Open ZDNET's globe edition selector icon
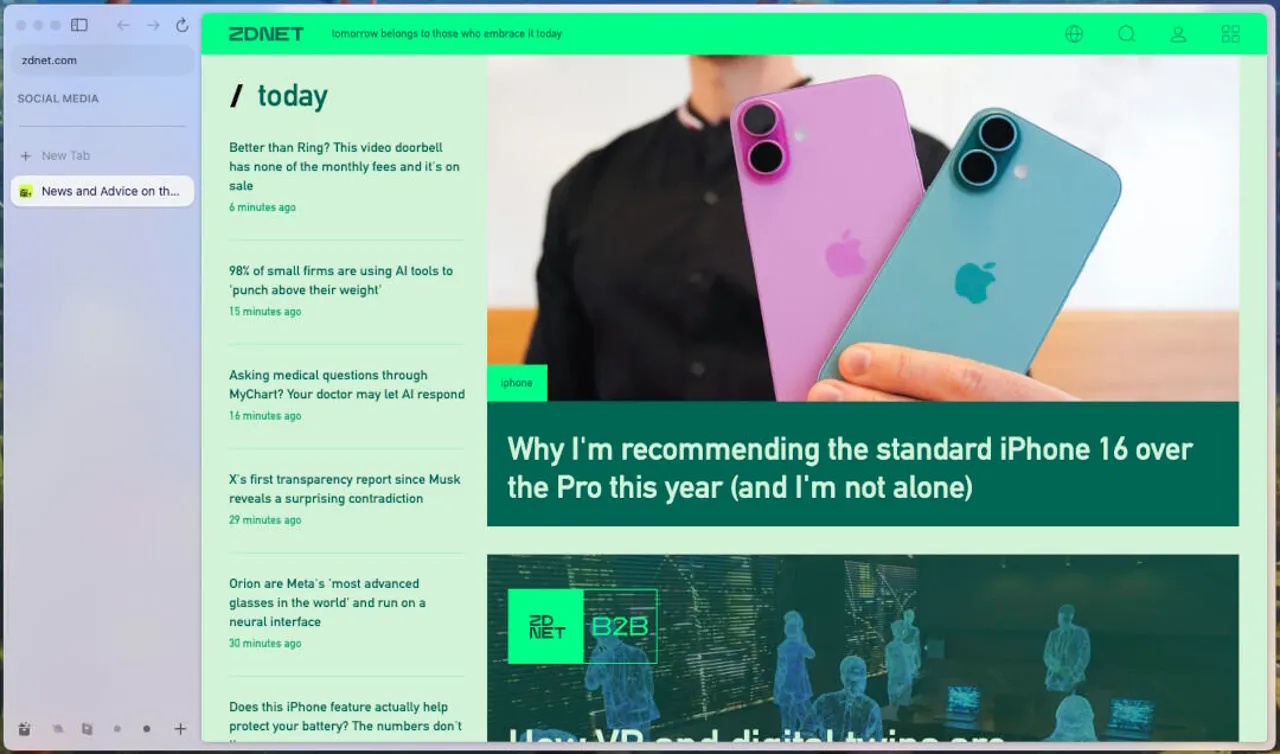The image size is (1280, 754). click(x=1074, y=34)
